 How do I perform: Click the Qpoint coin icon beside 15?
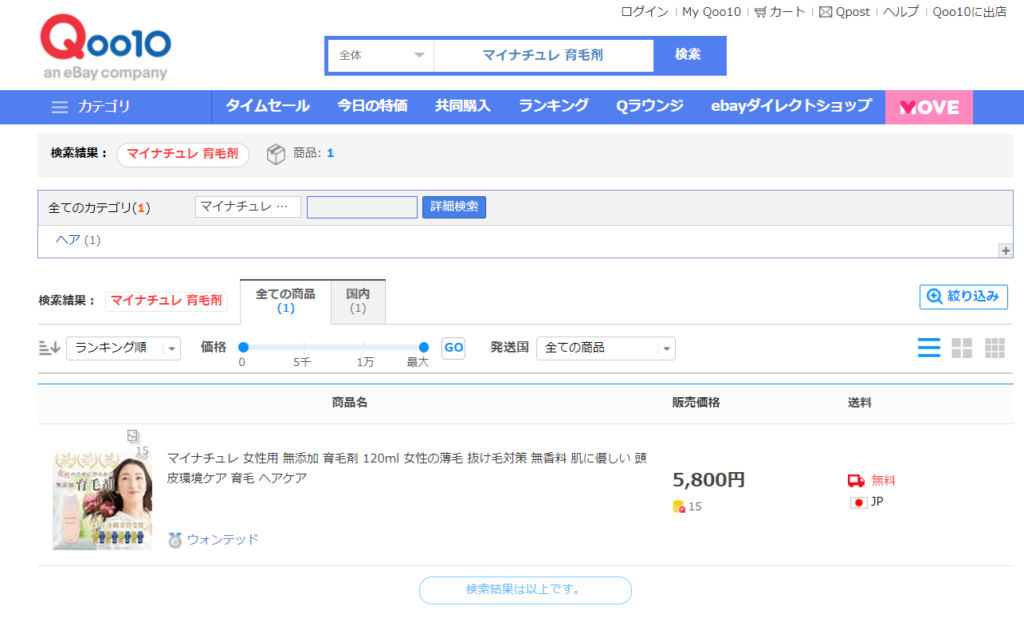coord(679,506)
